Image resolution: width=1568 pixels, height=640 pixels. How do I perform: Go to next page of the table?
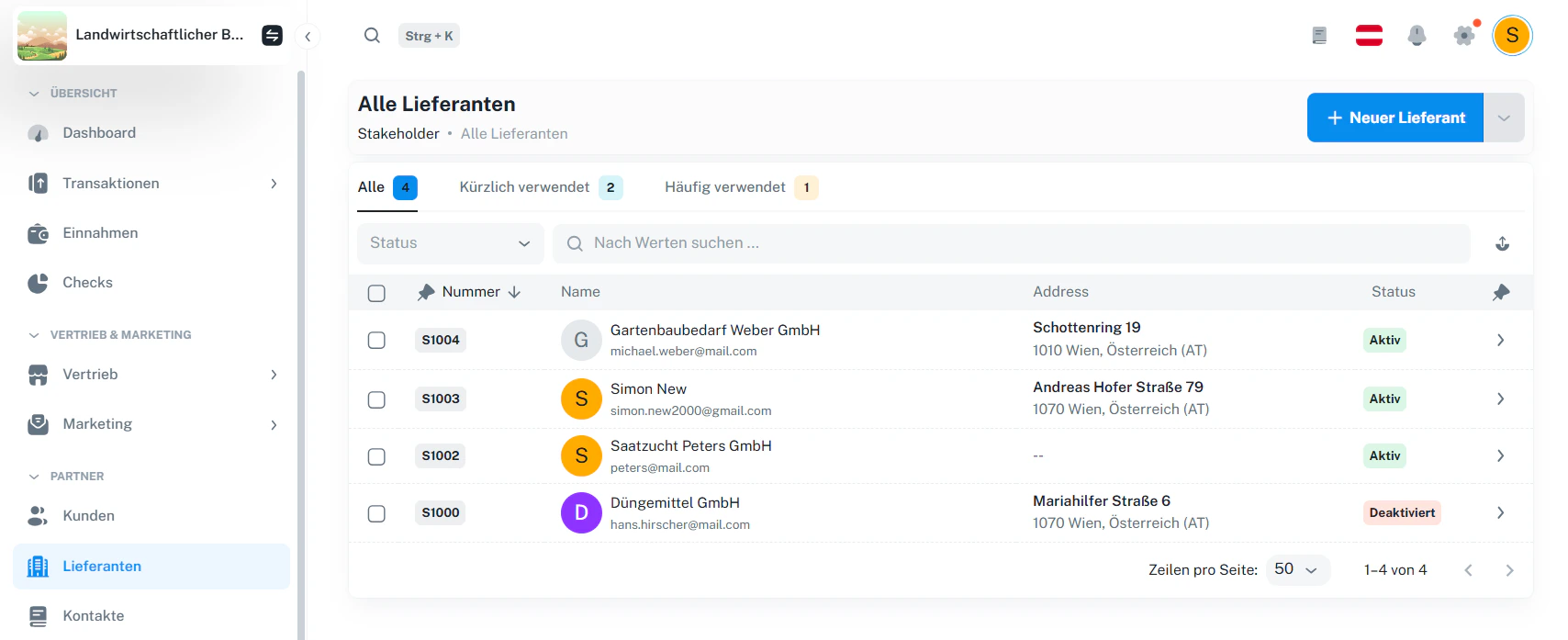[1509, 570]
